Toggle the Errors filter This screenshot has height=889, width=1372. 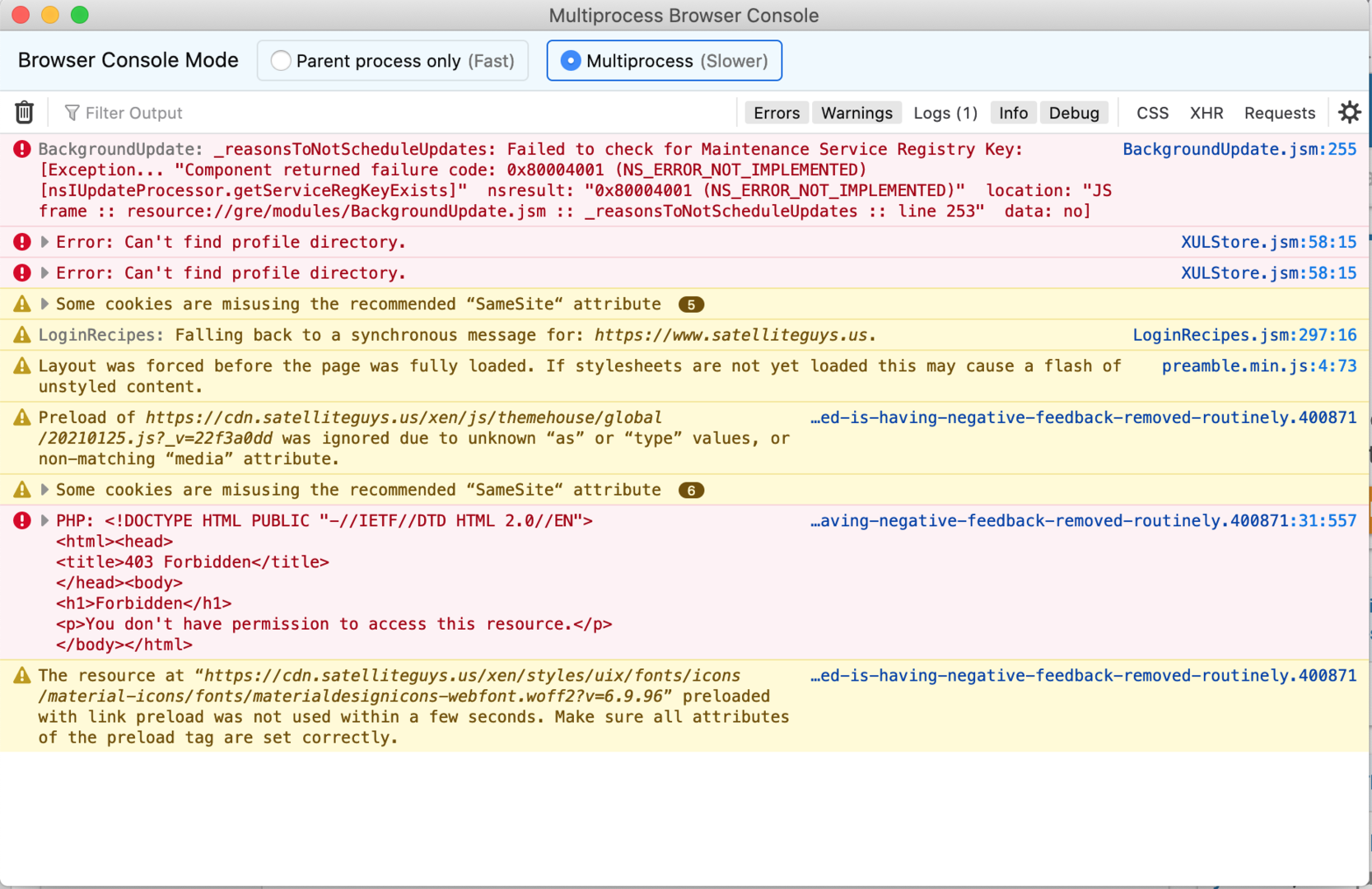pos(777,113)
